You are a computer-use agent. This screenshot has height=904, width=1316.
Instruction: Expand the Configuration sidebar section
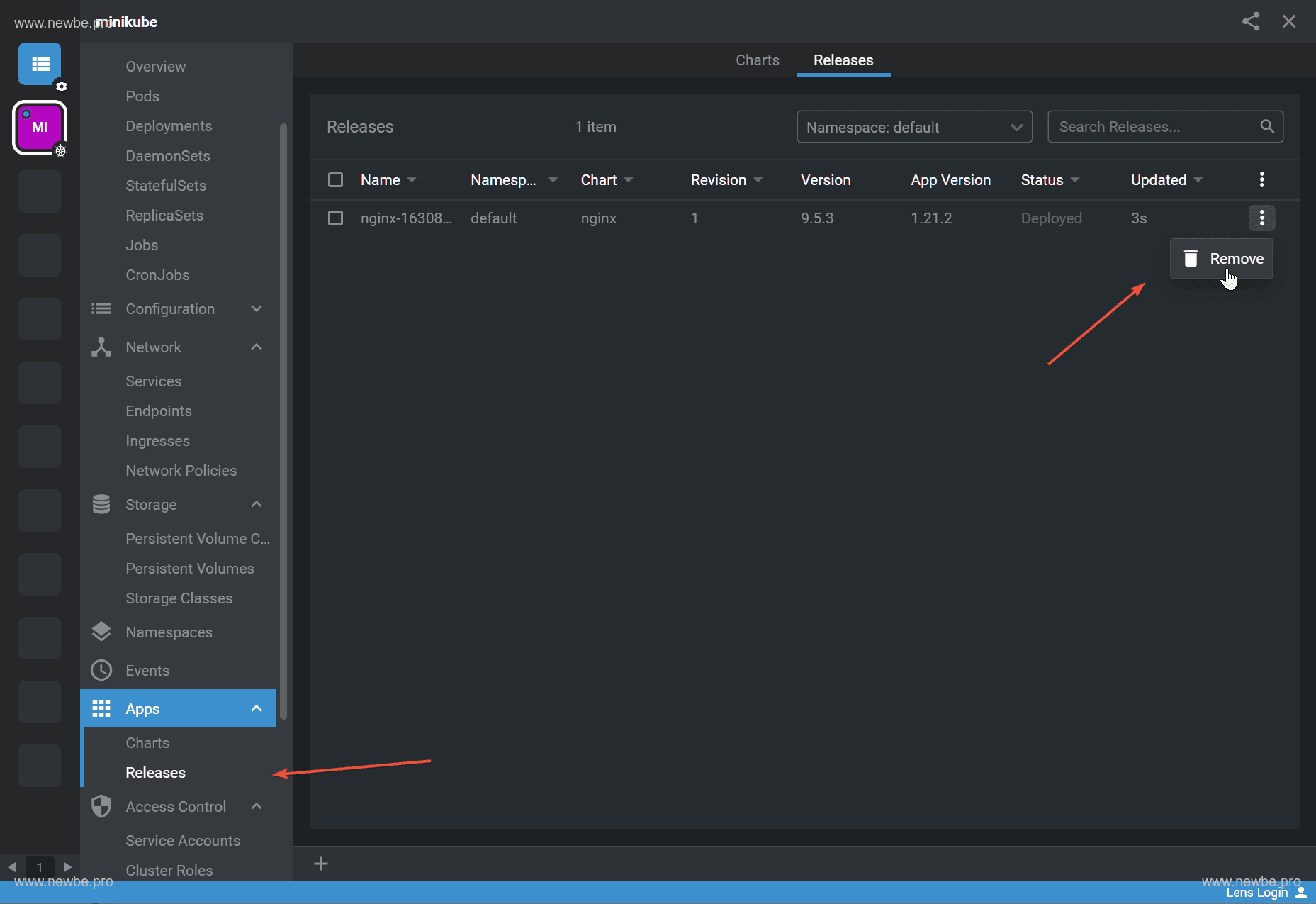tap(257, 309)
